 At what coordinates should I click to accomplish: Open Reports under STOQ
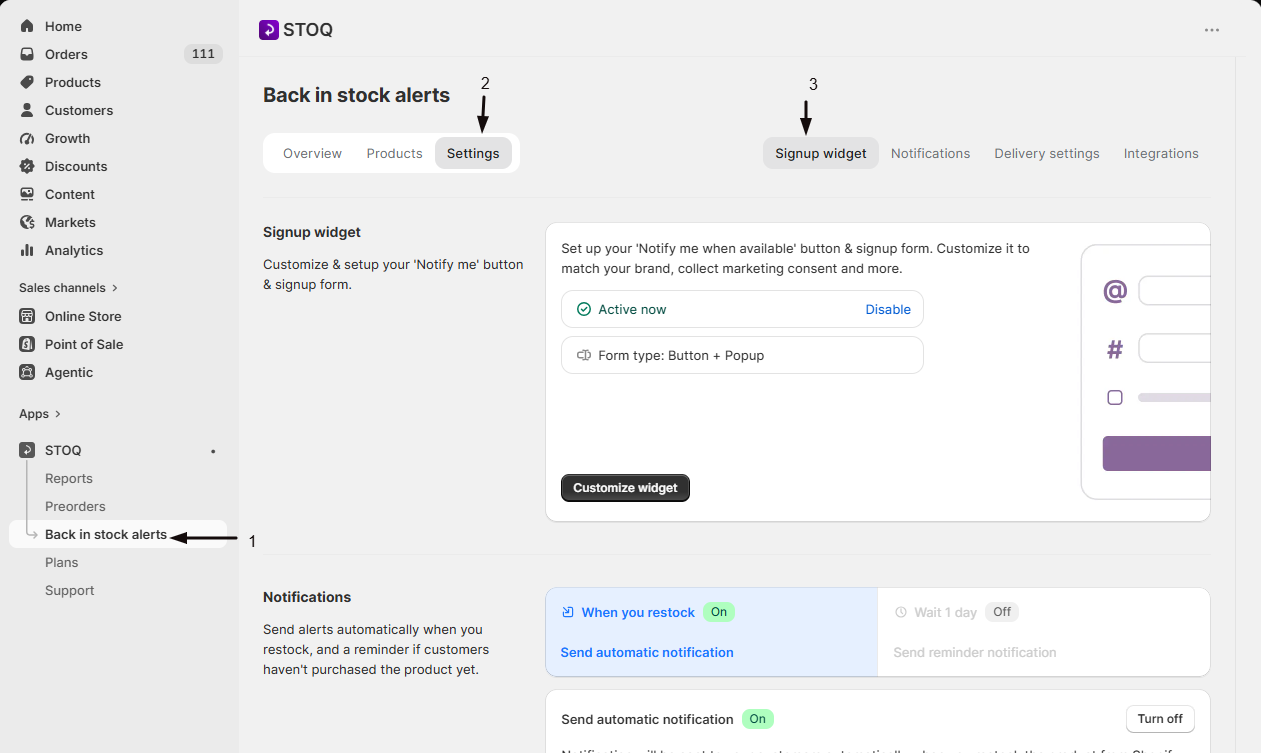pos(69,478)
